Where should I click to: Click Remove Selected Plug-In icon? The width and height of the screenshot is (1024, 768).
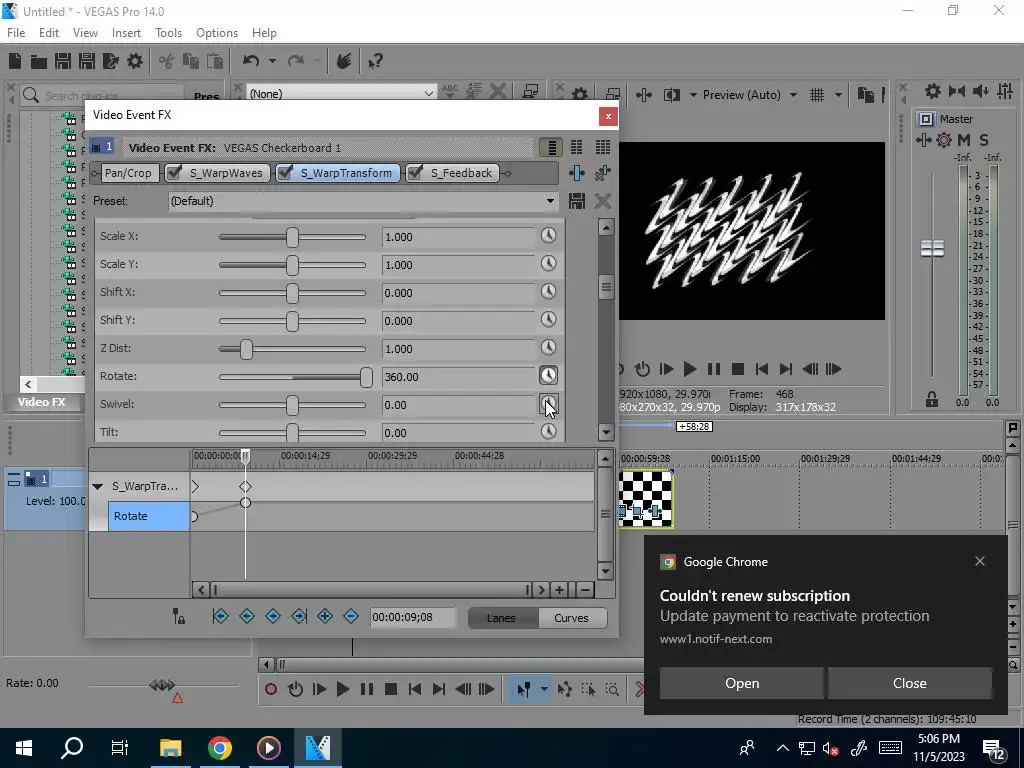click(602, 173)
